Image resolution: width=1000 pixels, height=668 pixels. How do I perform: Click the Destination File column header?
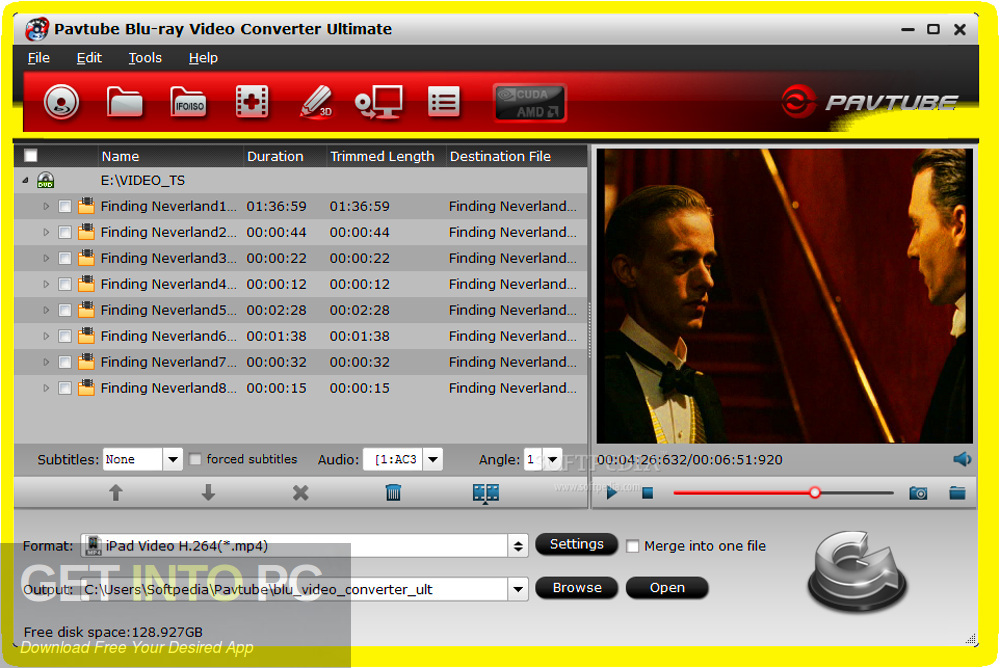click(x=515, y=156)
